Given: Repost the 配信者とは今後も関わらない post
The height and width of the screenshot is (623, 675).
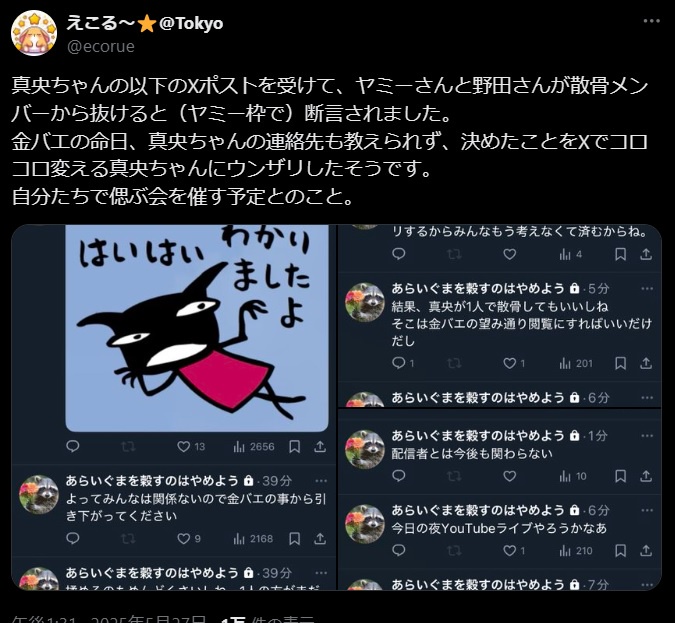Looking at the screenshot, I should (x=454, y=476).
